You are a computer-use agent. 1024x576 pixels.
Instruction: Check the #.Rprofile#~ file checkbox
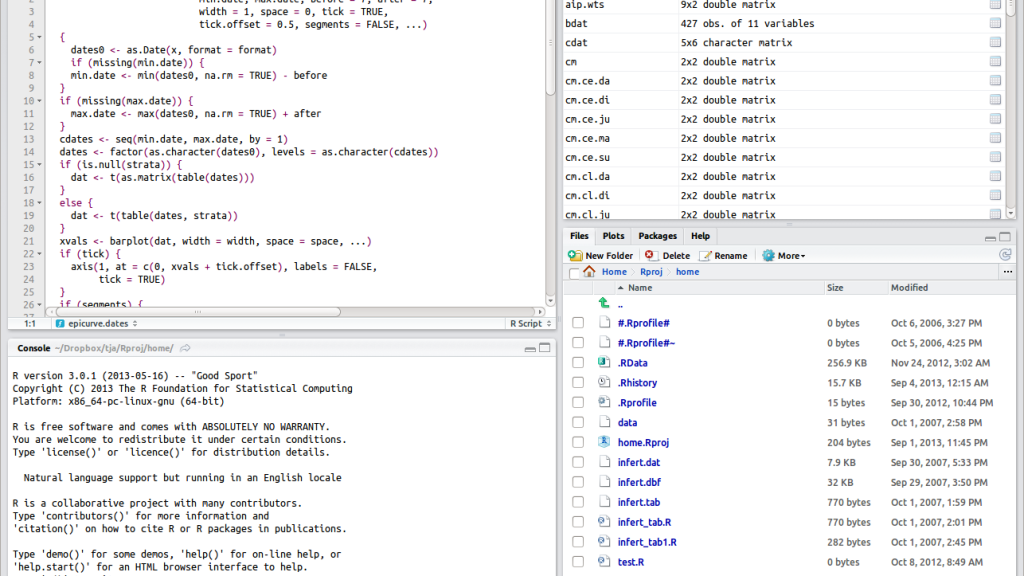click(x=578, y=343)
